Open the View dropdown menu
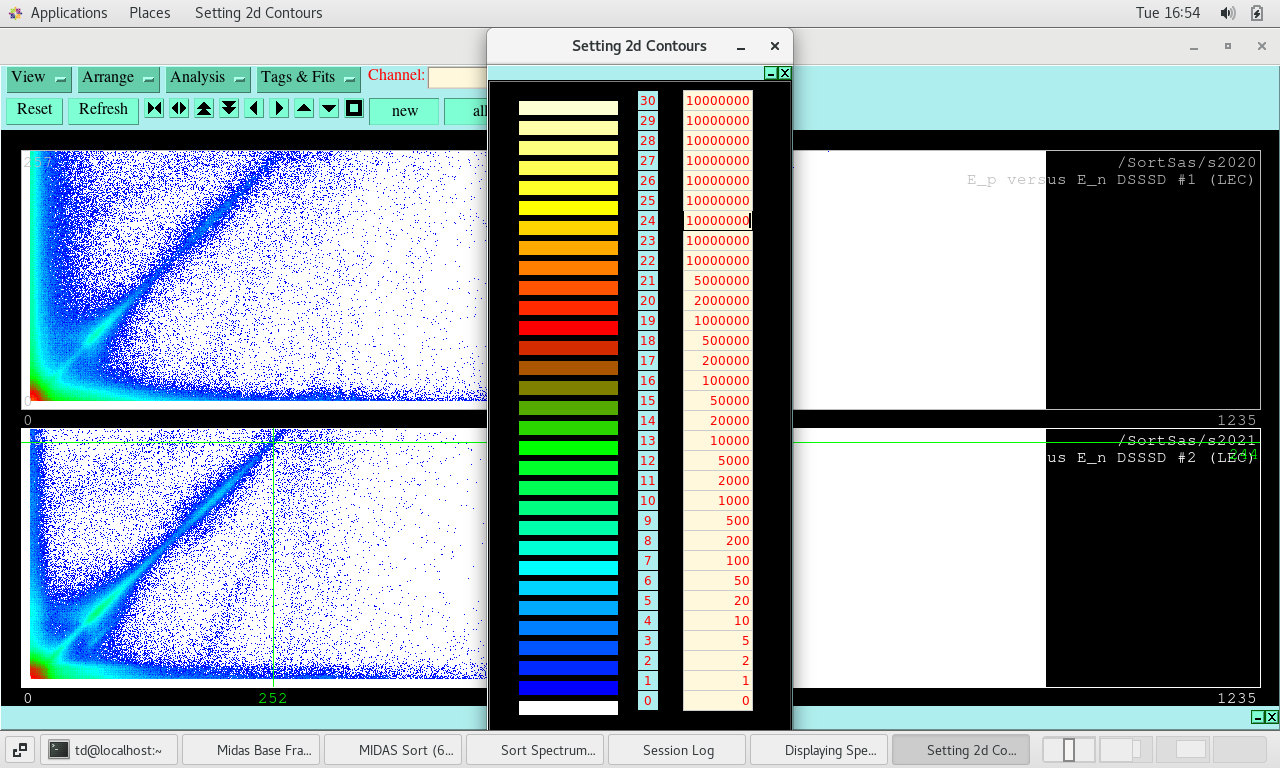The image size is (1280, 768). pos(39,78)
